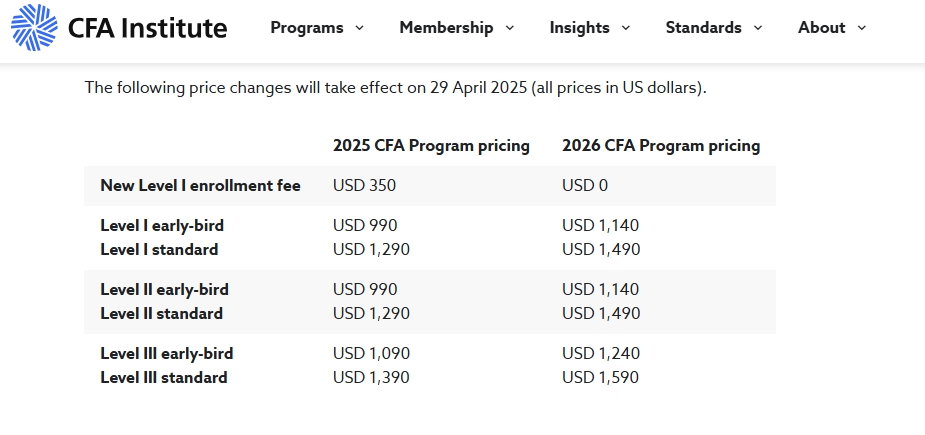Expand the chevron next to Insights
This screenshot has width=925, height=435.
626,28
